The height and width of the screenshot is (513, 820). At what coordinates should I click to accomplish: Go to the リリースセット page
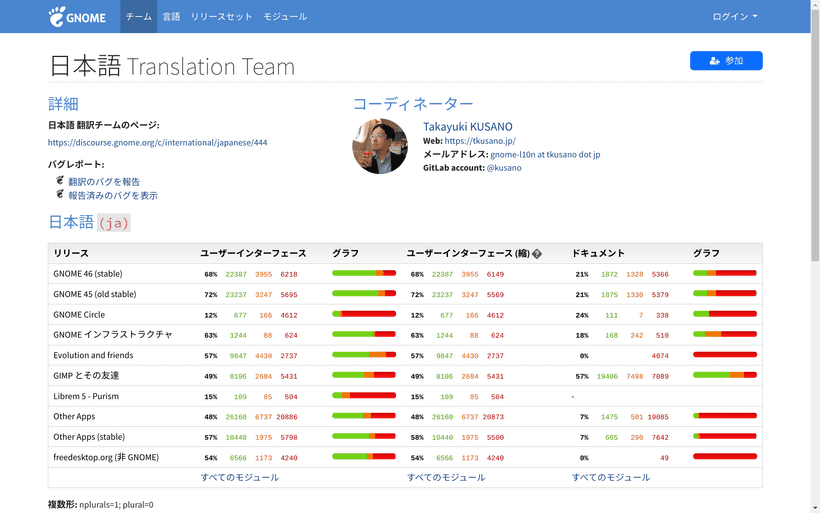[x=221, y=17]
